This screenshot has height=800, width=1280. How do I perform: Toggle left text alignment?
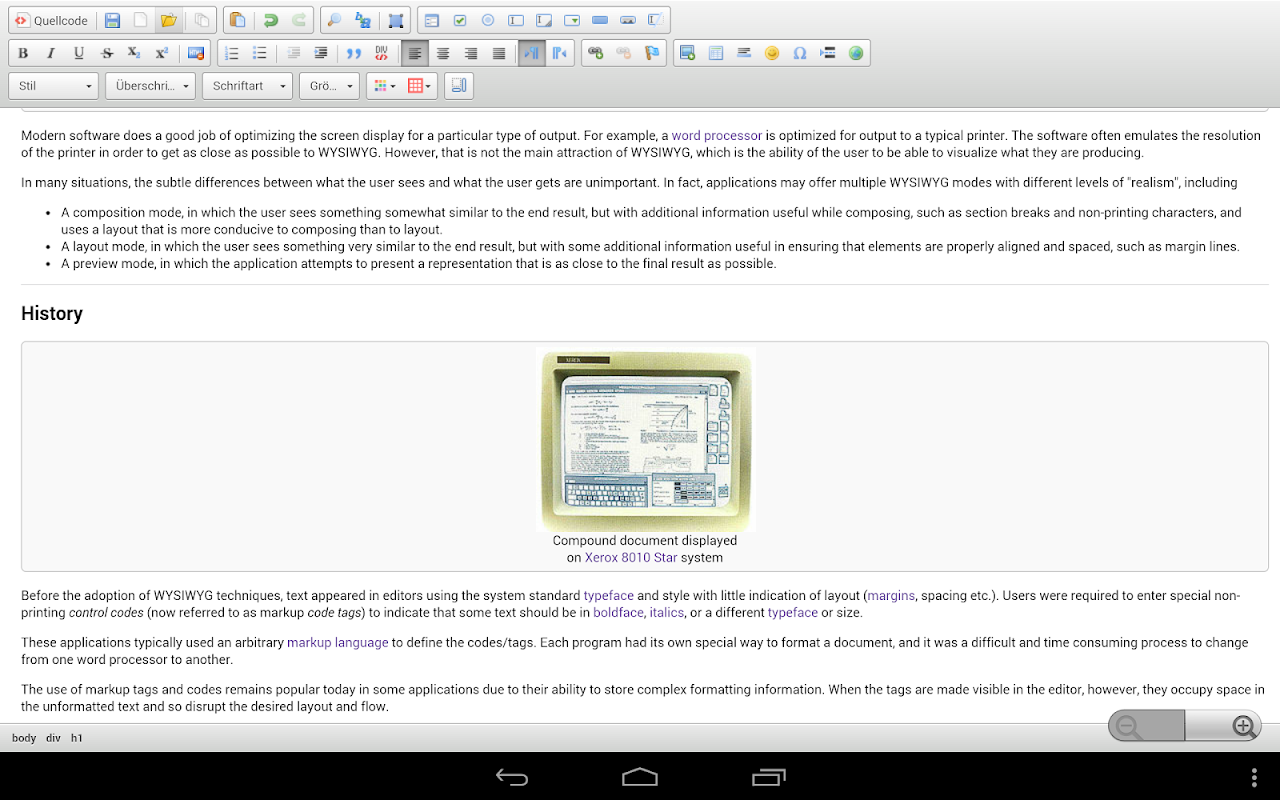pos(415,53)
